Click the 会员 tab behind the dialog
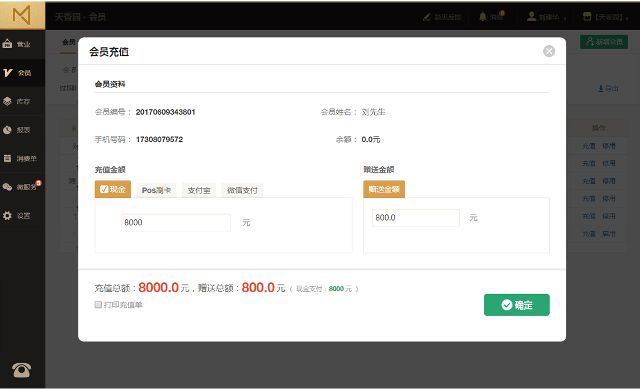Screen dimensions: 640x389 (69, 42)
